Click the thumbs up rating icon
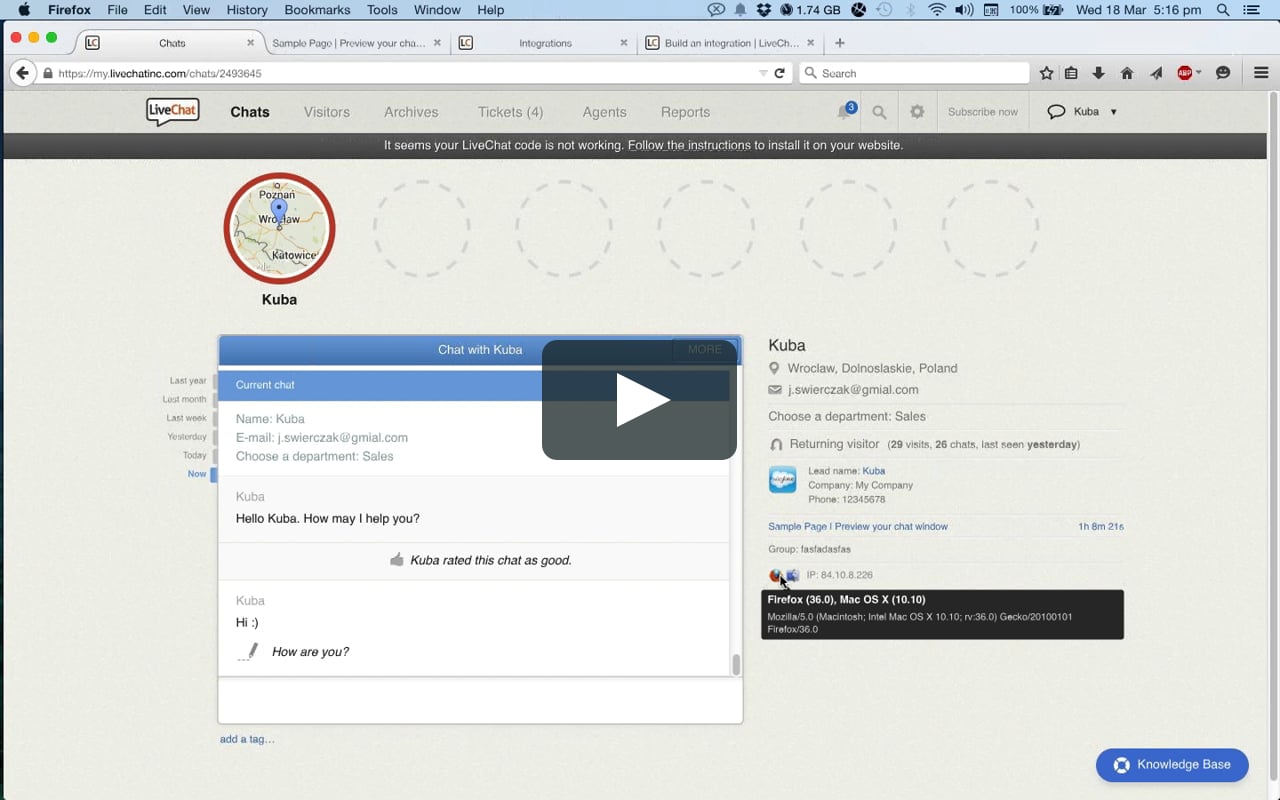 tap(397, 560)
